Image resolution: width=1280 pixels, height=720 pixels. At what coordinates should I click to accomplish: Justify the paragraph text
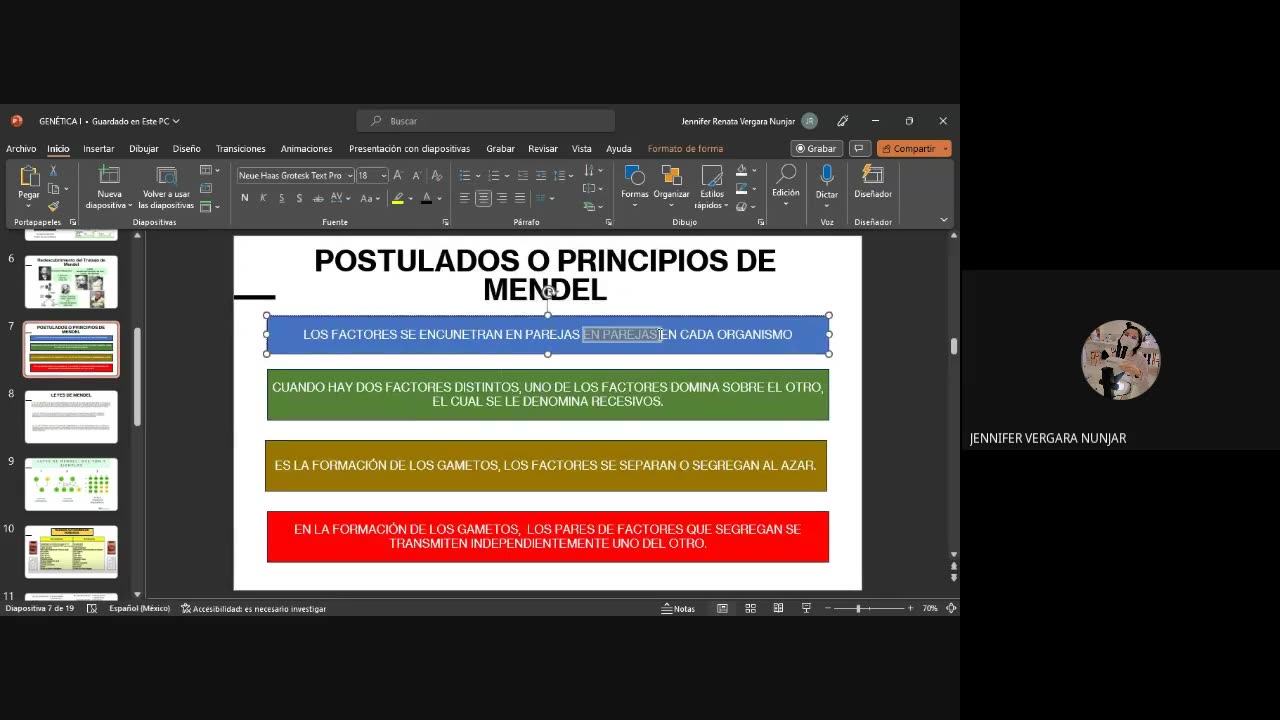point(520,198)
